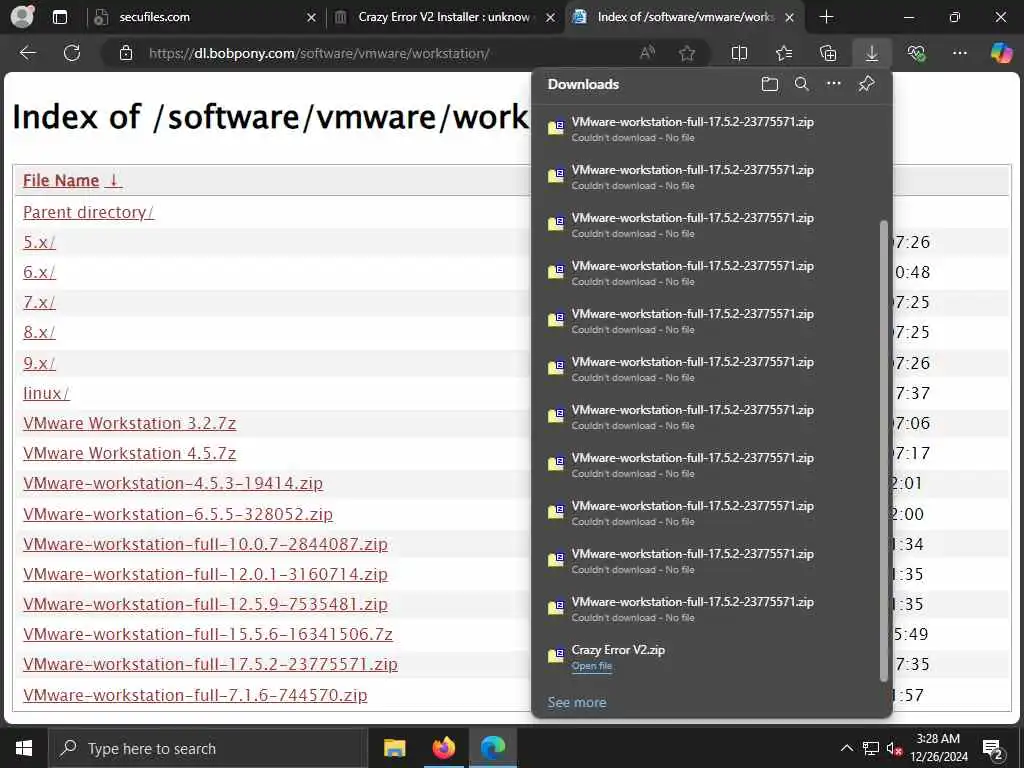Reload the page with refresh icon
This screenshot has height=768, width=1024.
coord(72,53)
